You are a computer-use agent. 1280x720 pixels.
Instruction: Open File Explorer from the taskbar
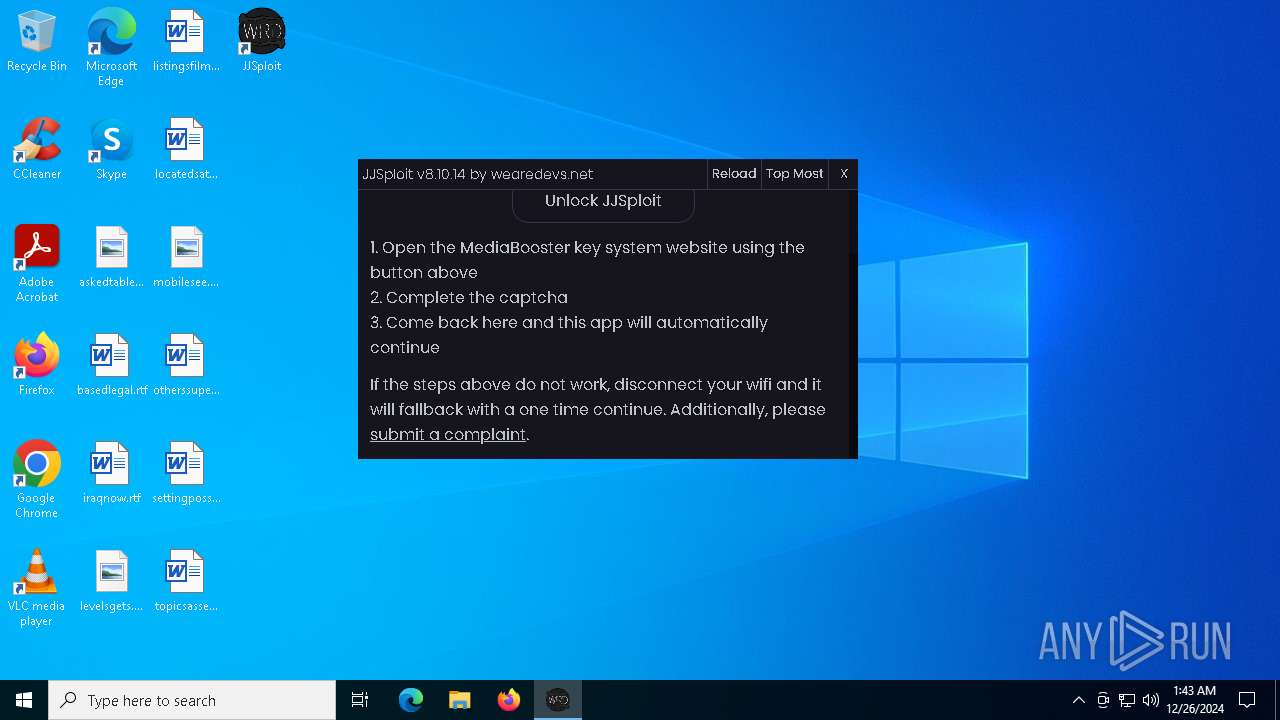pyautogui.click(x=460, y=700)
